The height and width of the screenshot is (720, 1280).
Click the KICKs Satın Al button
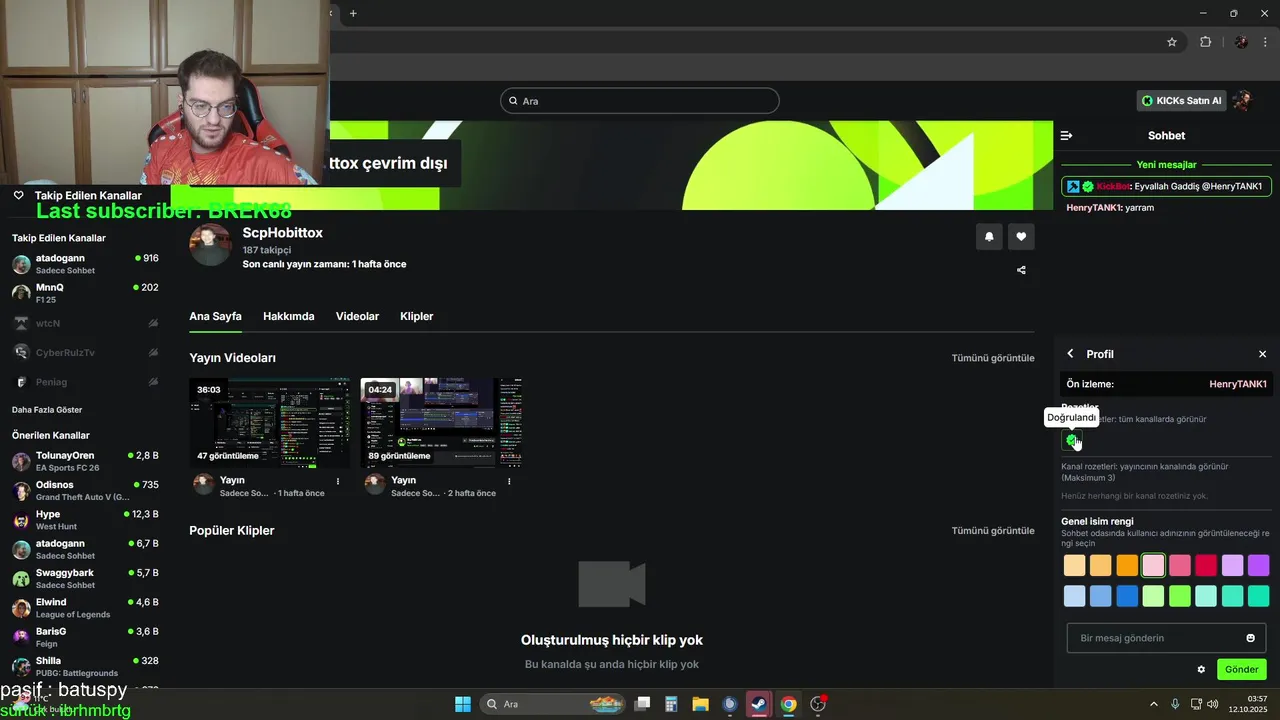point(1181,100)
